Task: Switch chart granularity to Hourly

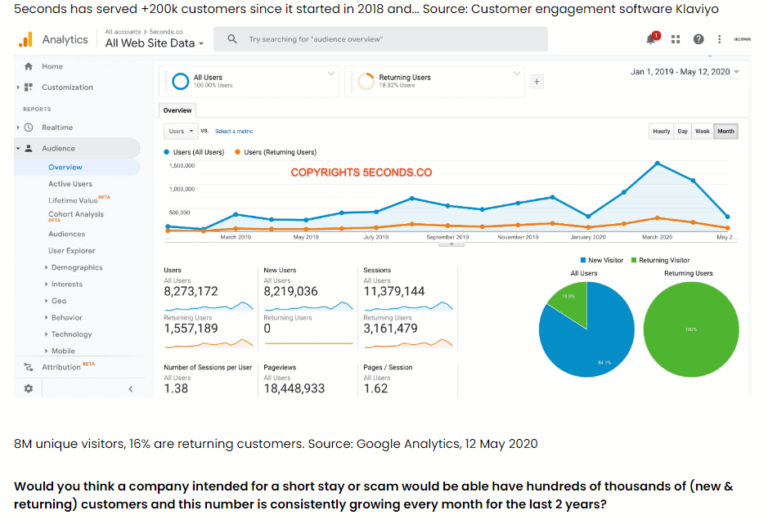Action: click(661, 131)
